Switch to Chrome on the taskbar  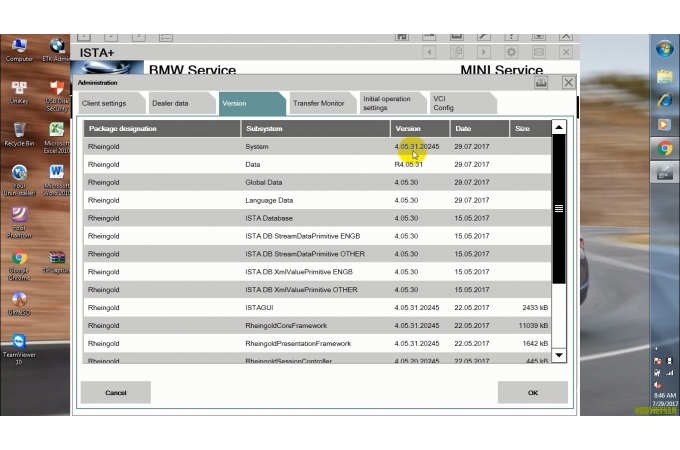664,148
